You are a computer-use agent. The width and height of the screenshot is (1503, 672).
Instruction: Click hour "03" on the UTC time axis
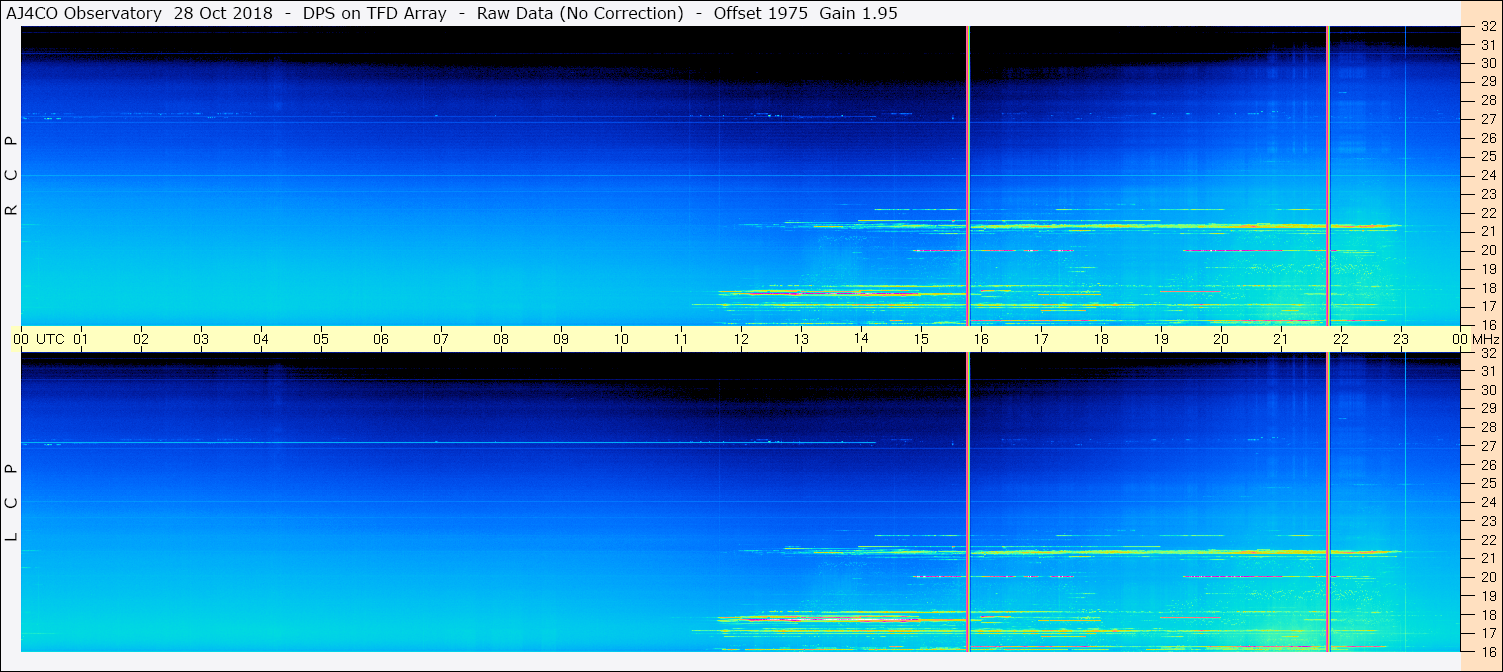(x=201, y=339)
